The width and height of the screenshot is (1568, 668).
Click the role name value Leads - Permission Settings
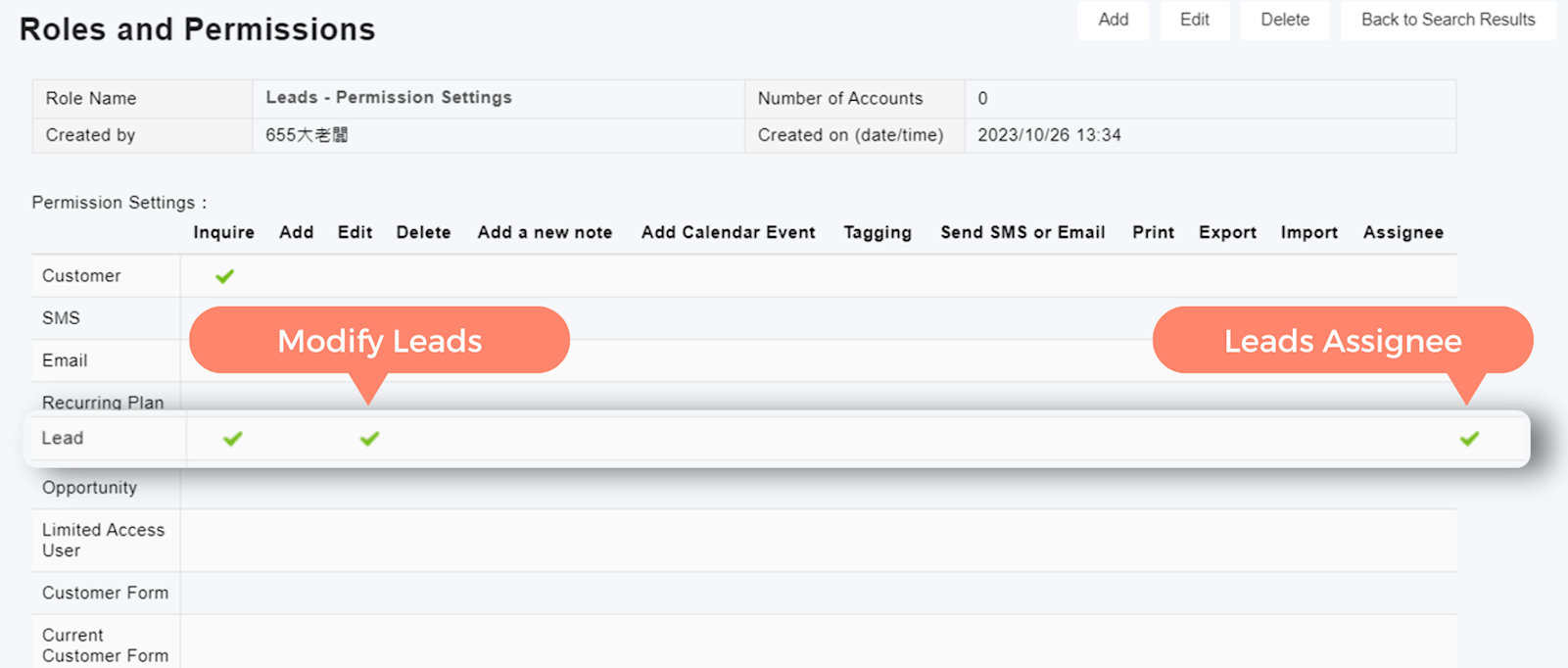tap(389, 98)
